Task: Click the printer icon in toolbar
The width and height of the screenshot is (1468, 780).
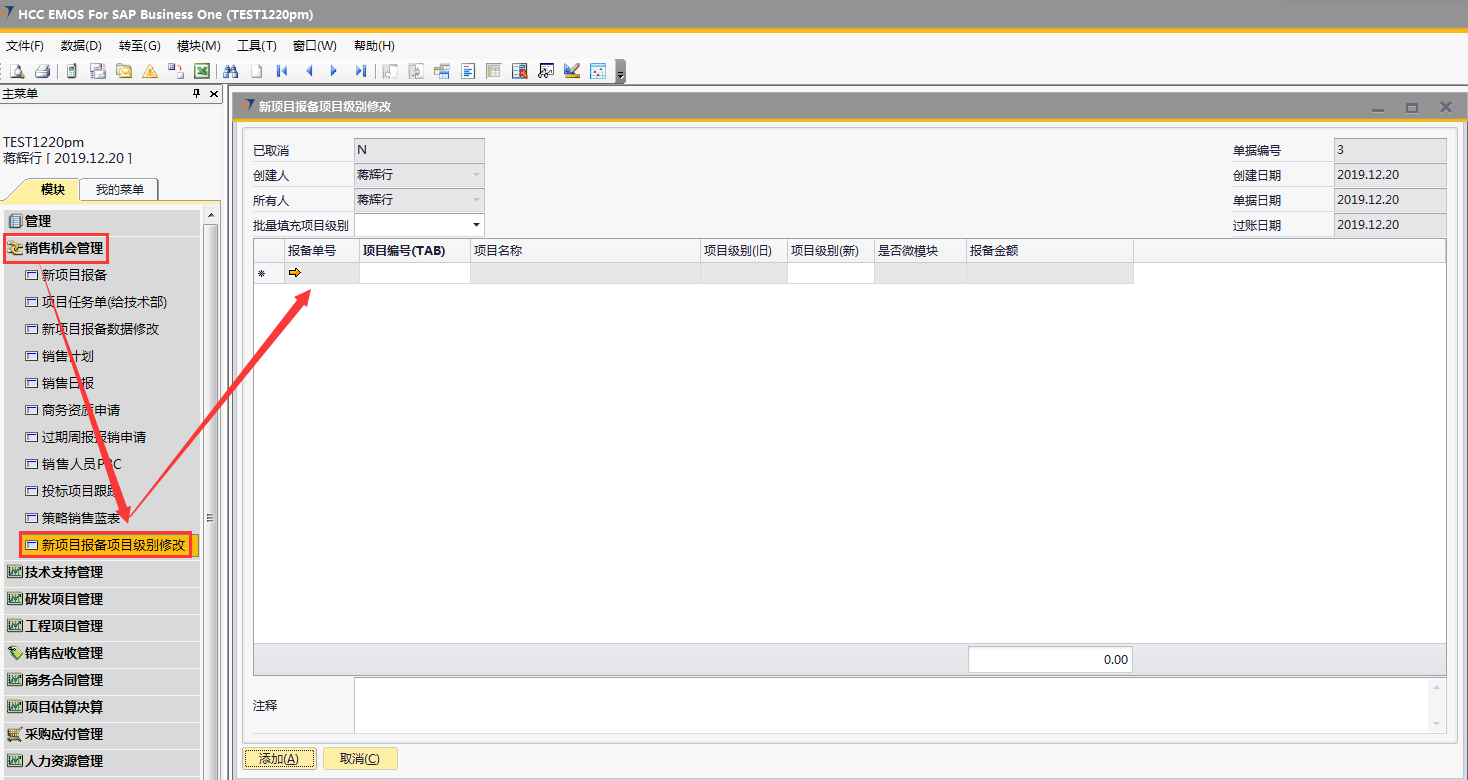Action: [x=43, y=71]
